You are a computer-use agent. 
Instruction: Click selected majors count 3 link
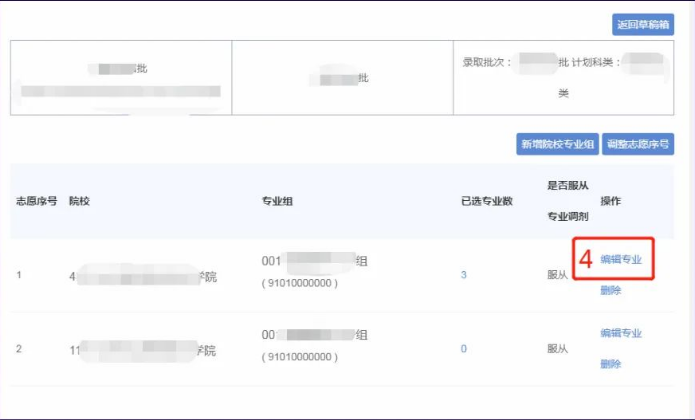click(x=464, y=275)
